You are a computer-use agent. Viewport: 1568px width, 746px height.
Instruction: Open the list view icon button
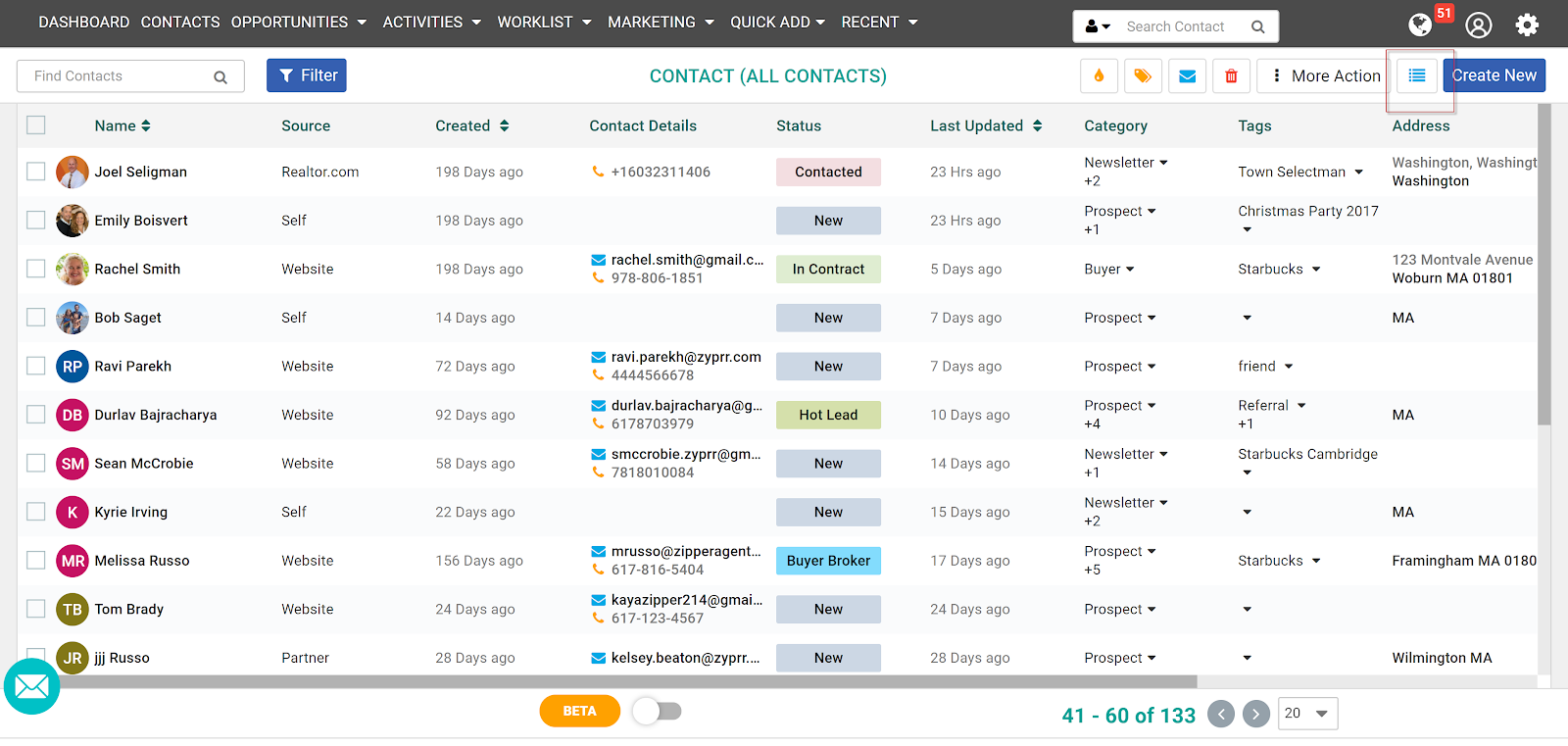tap(1417, 75)
